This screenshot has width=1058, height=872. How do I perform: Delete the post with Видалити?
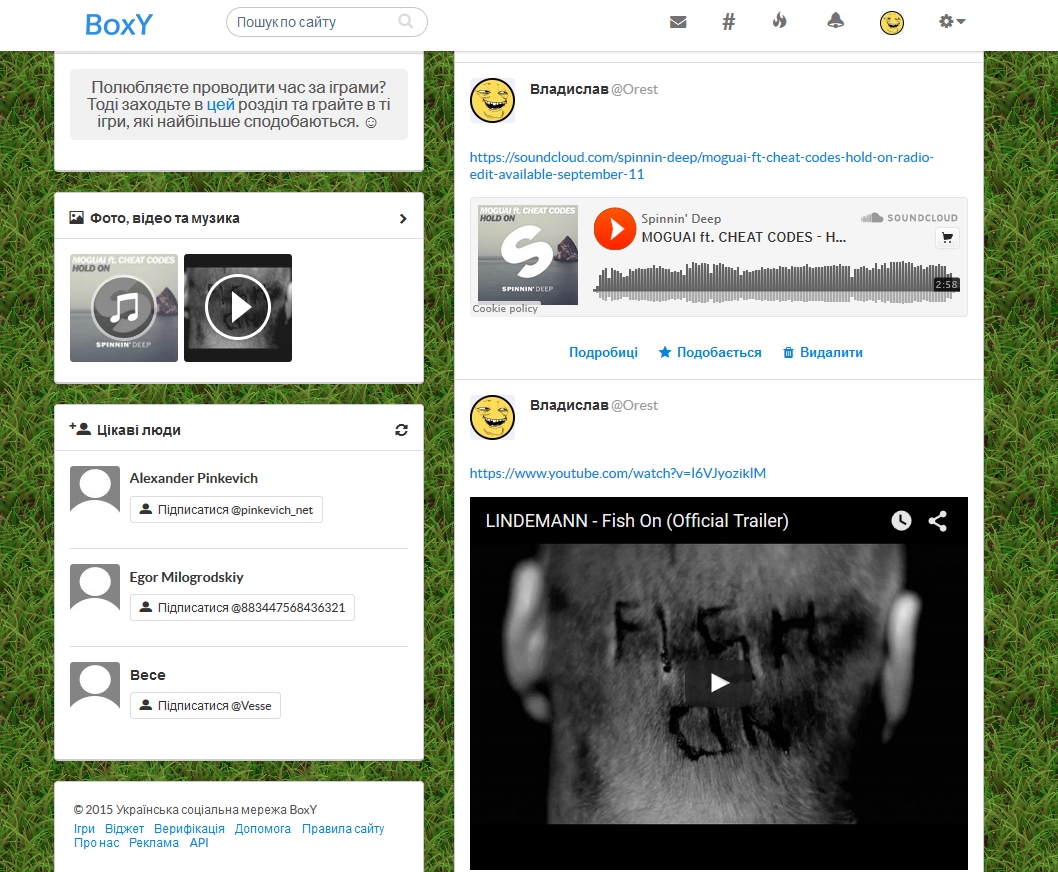point(822,352)
